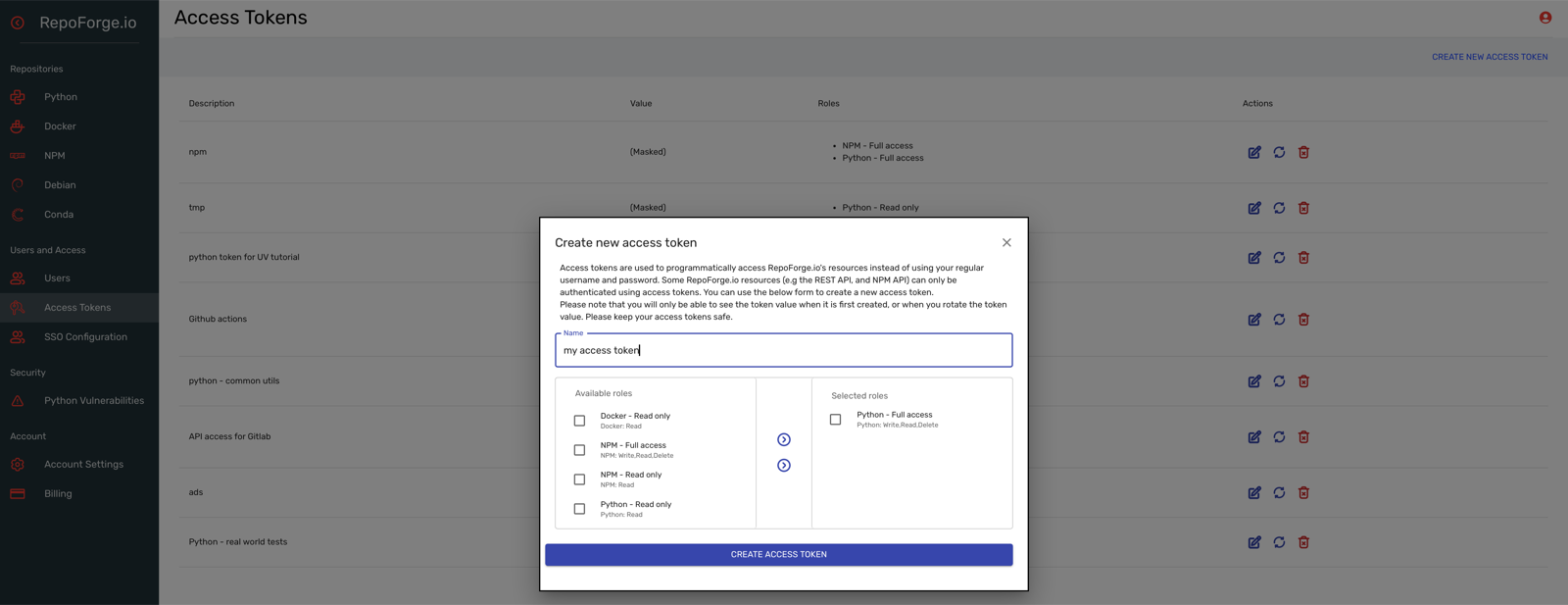Delete the tmp access token
This screenshot has width=1568, height=605.
[1303, 208]
